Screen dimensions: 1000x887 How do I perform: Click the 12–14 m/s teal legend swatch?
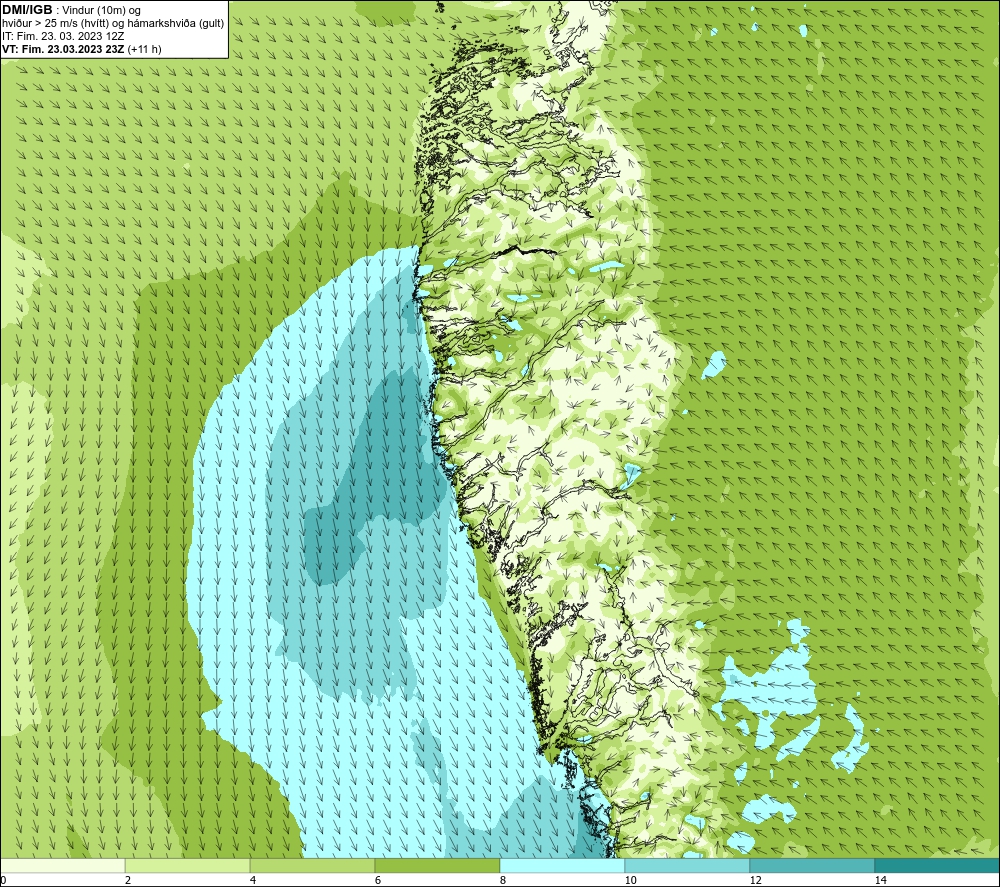point(812,866)
